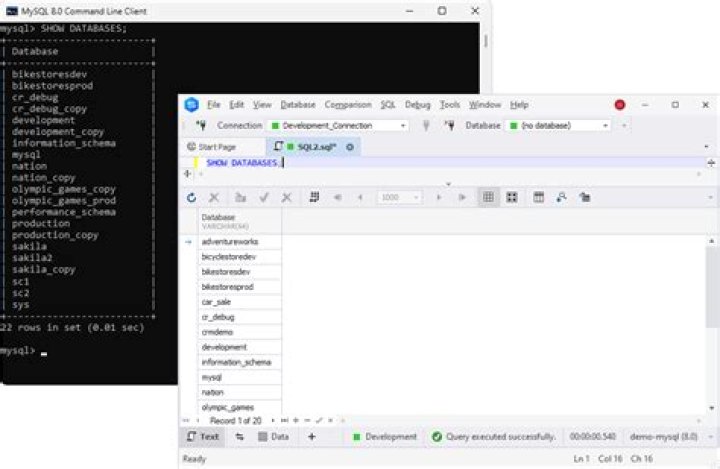This screenshot has width=720, height=469.
Task: Click the paginal mode grid icon
Action: [x=314, y=198]
